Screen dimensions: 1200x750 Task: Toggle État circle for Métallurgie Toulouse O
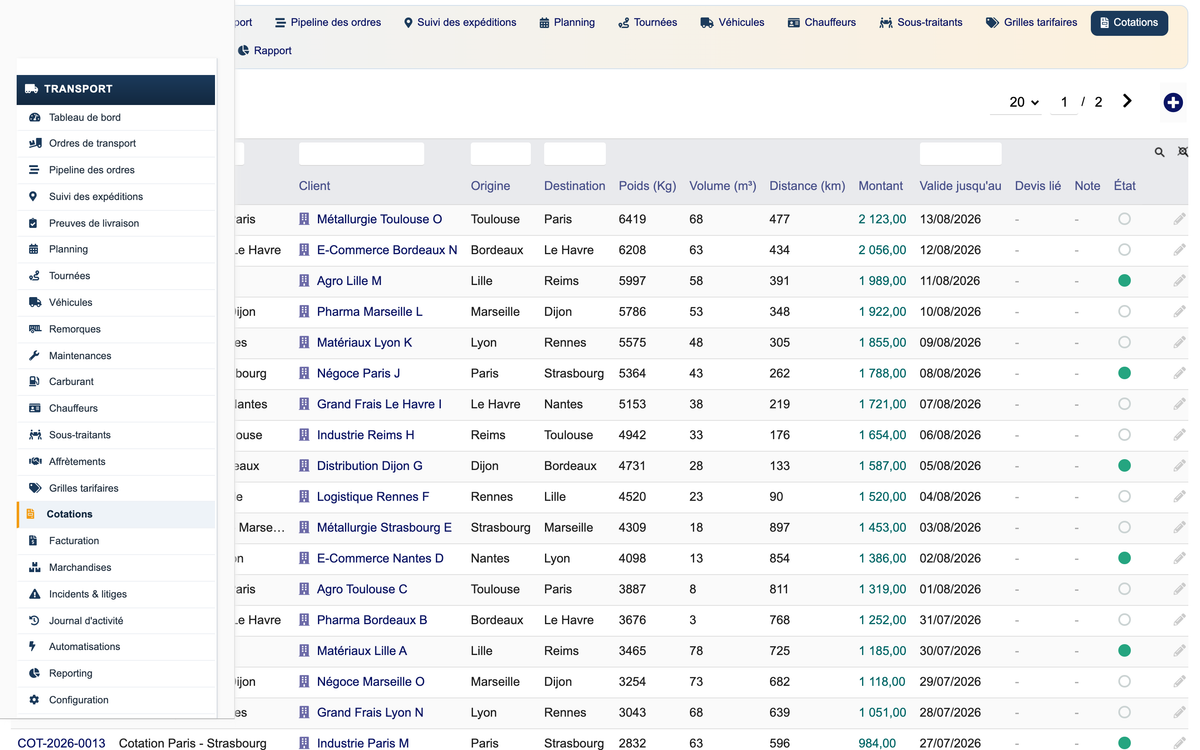coord(1124,219)
